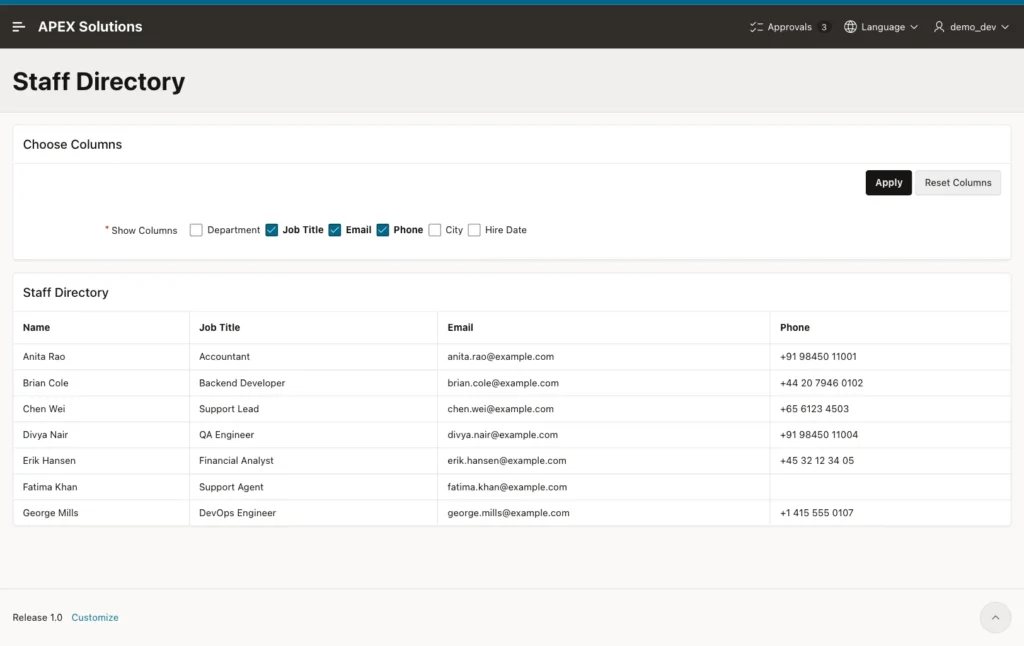The height and width of the screenshot is (646, 1024).
Task: Uncheck the Email column checkbox
Action: pyautogui.click(x=334, y=230)
